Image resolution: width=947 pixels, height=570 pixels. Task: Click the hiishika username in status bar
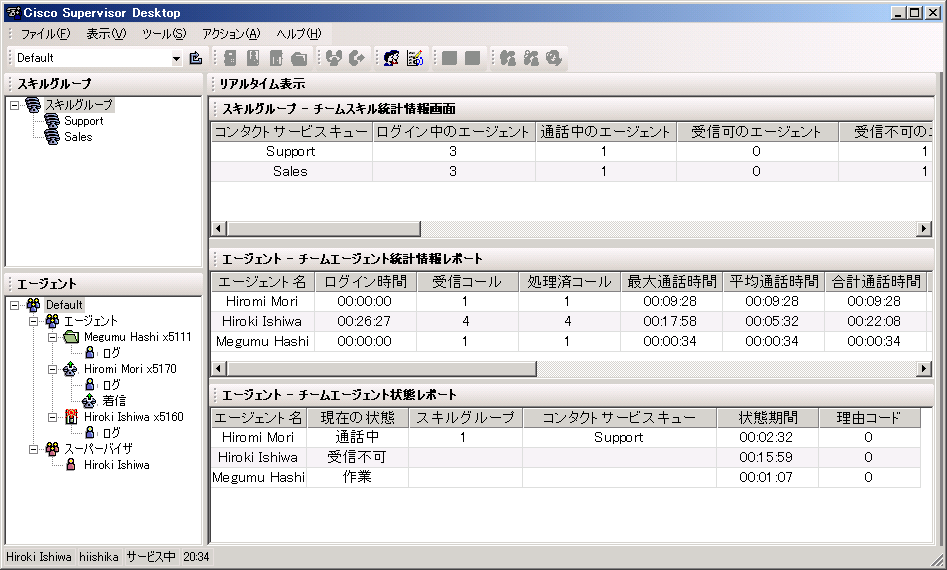click(x=99, y=557)
